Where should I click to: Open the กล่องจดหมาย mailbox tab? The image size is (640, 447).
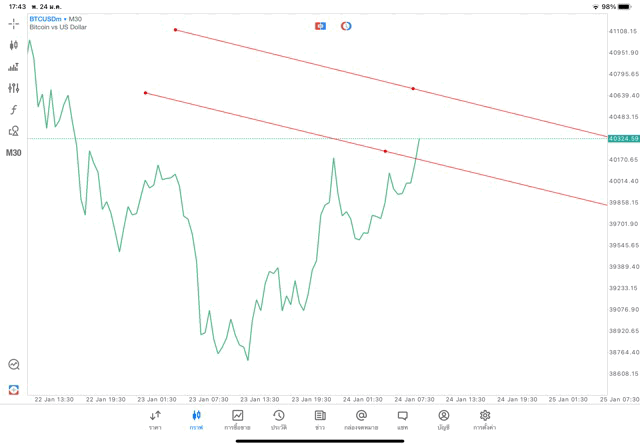coord(361,420)
